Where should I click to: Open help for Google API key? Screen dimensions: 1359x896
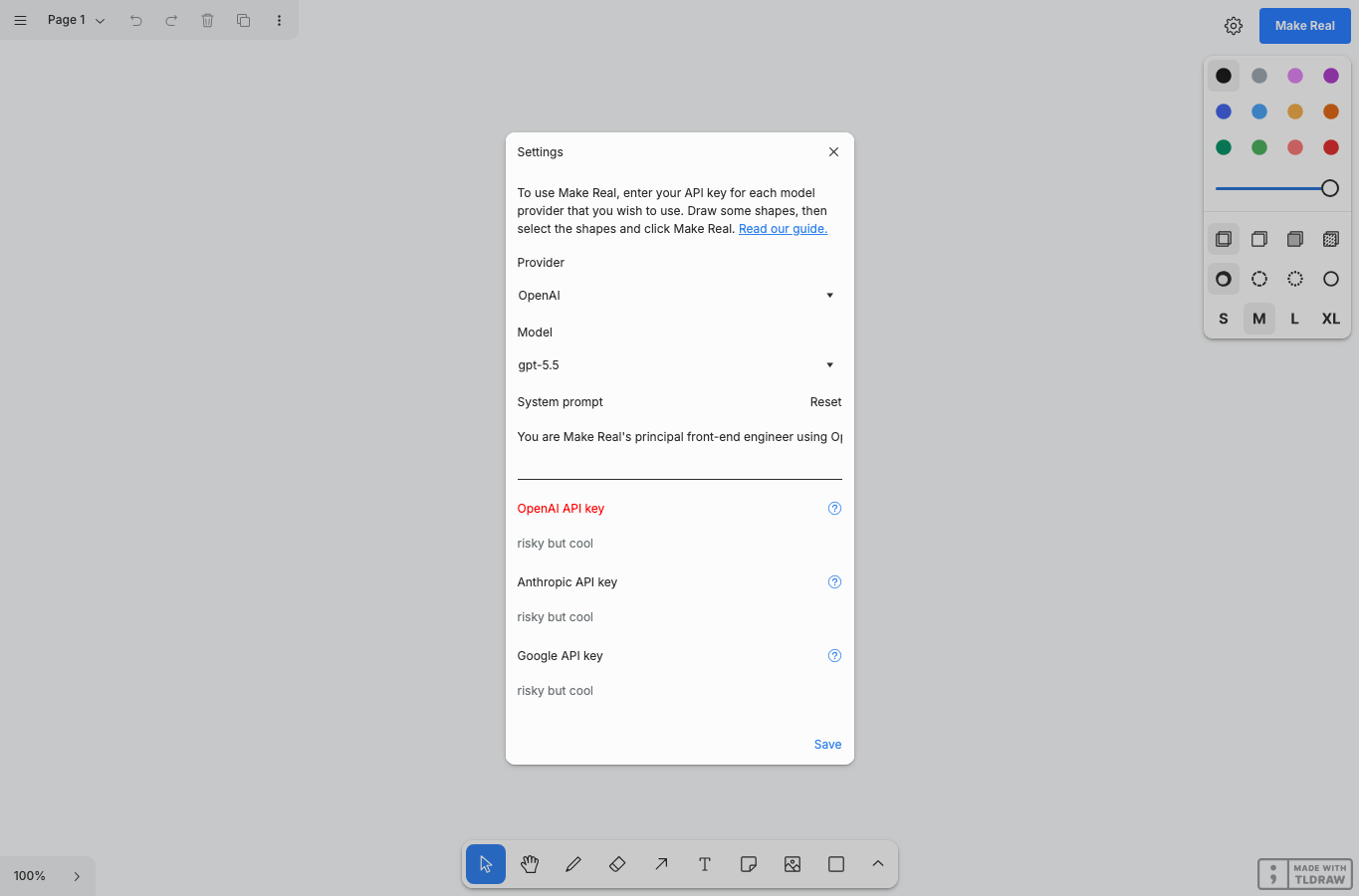click(834, 656)
